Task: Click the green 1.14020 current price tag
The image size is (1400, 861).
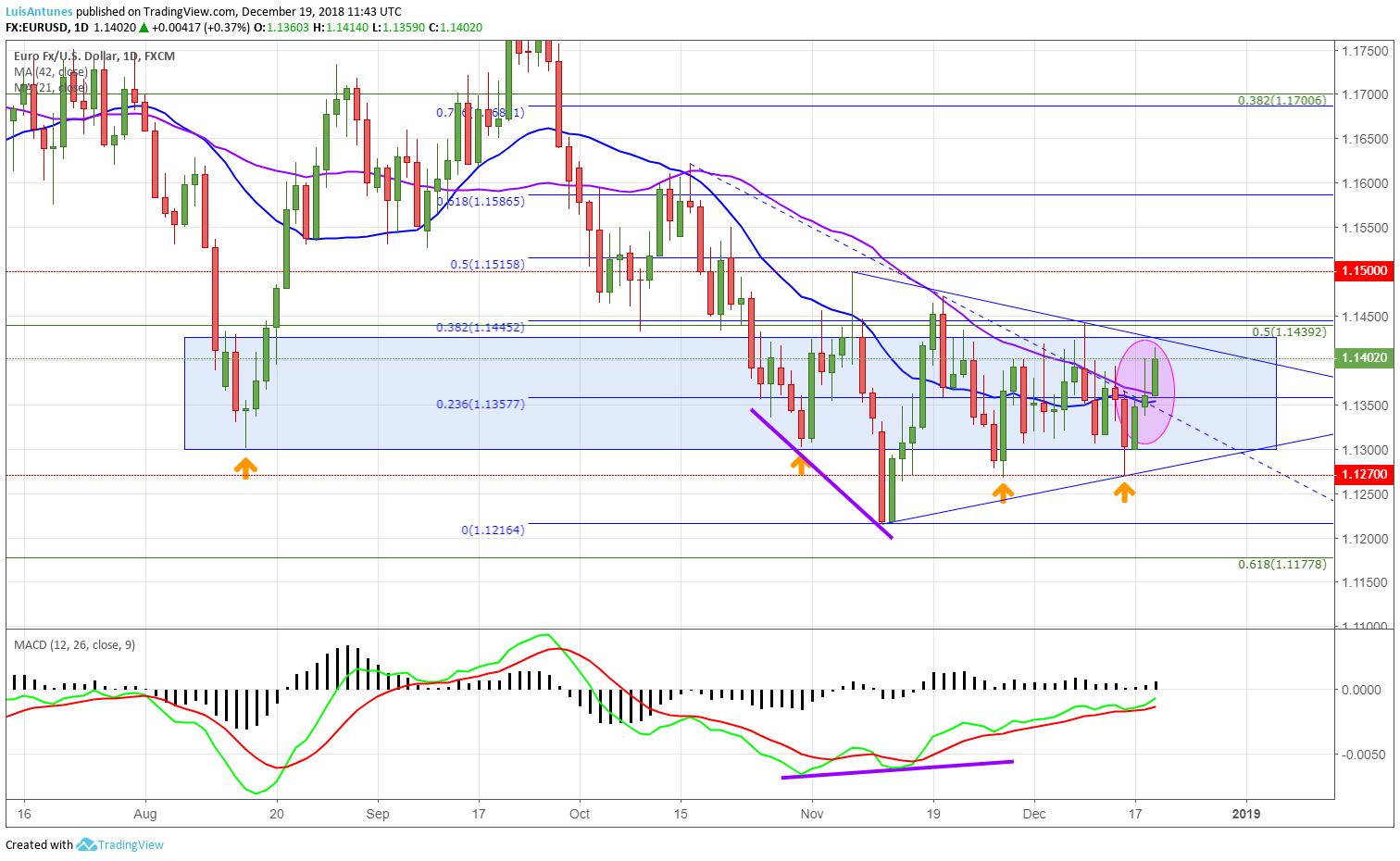Action: [x=1365, y=357]
